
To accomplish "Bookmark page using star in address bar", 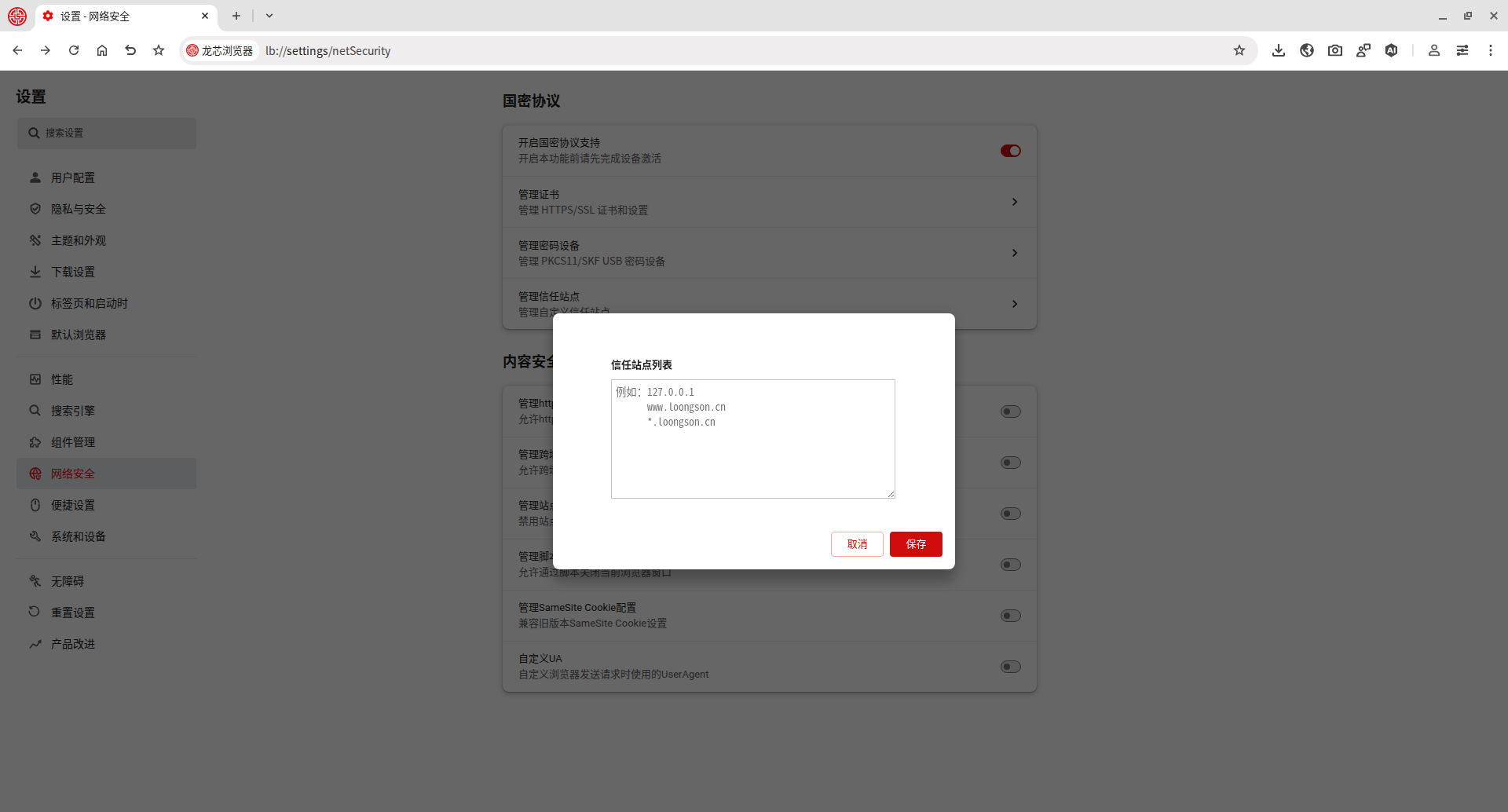I will pos(1239,50).
